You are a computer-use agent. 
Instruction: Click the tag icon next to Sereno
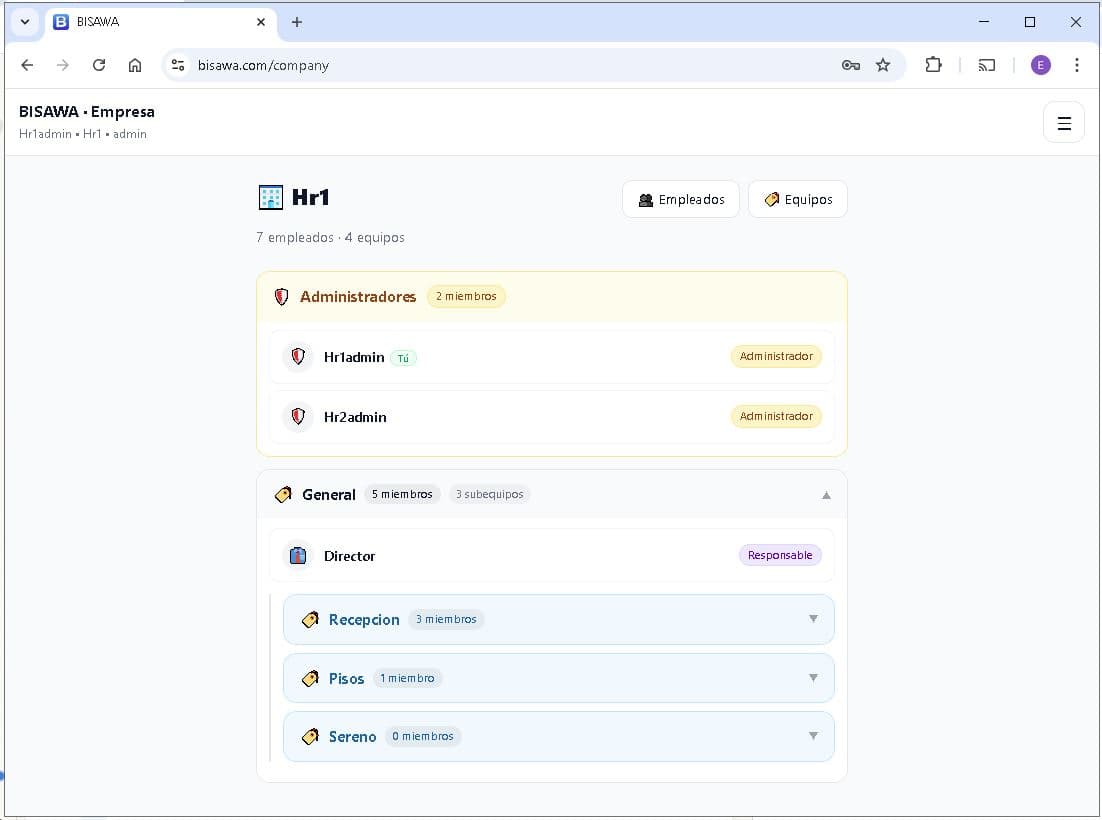click(x=310, y=736)
